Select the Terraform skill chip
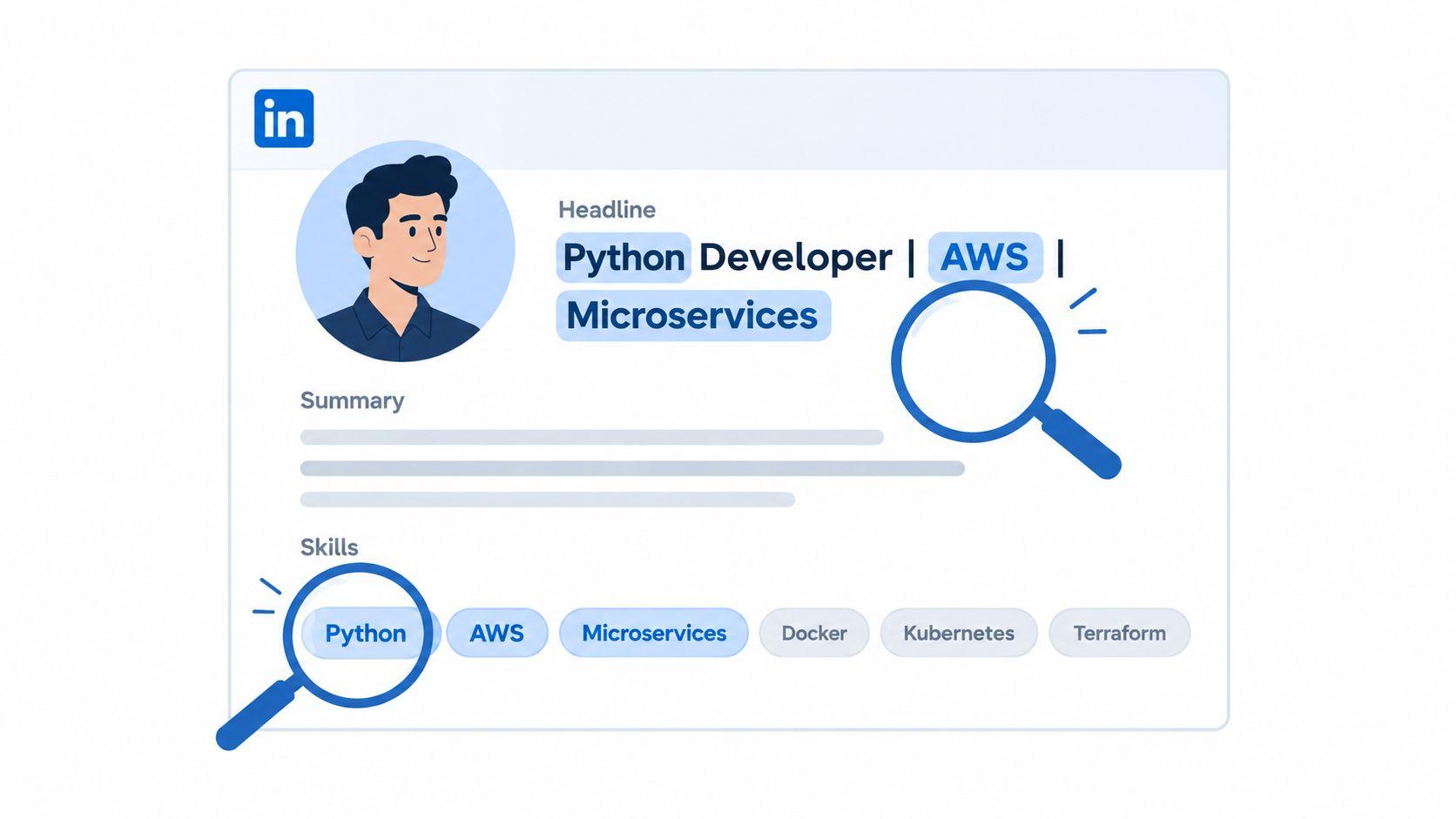 (x=1120, y=633)
